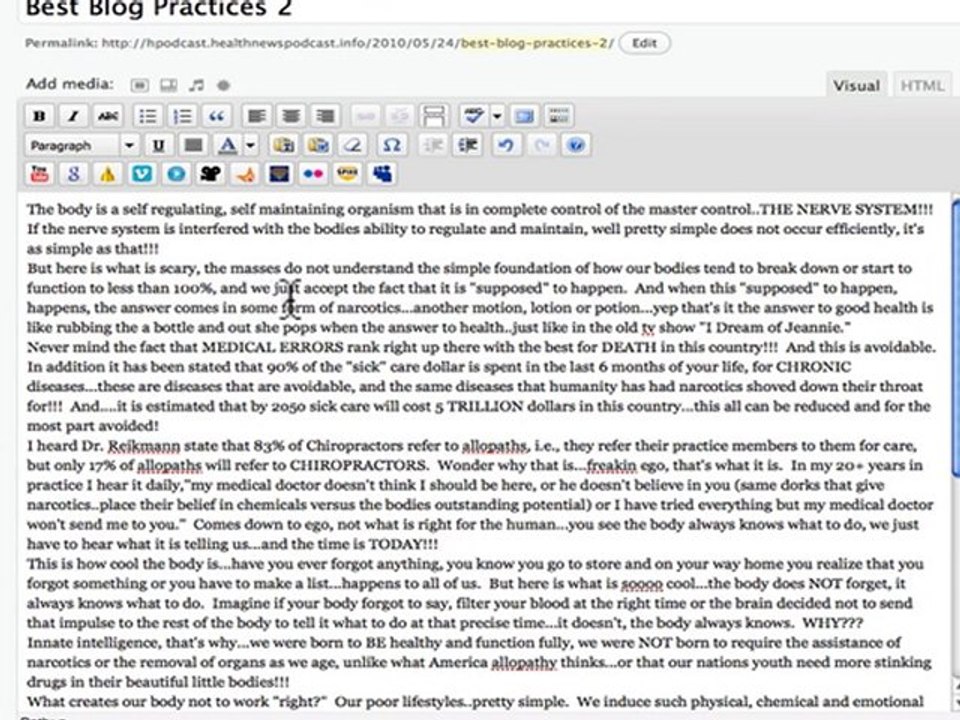Outdent the paragraph

(x=433, y=146)
